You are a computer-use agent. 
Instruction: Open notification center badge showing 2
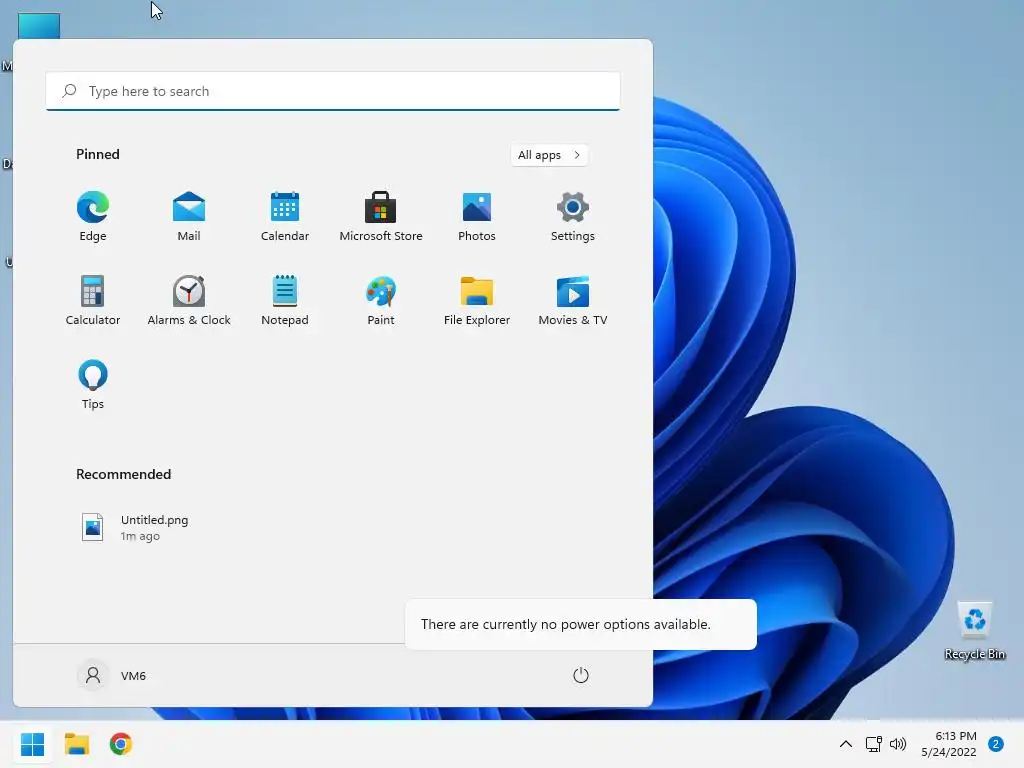point(996,744)
